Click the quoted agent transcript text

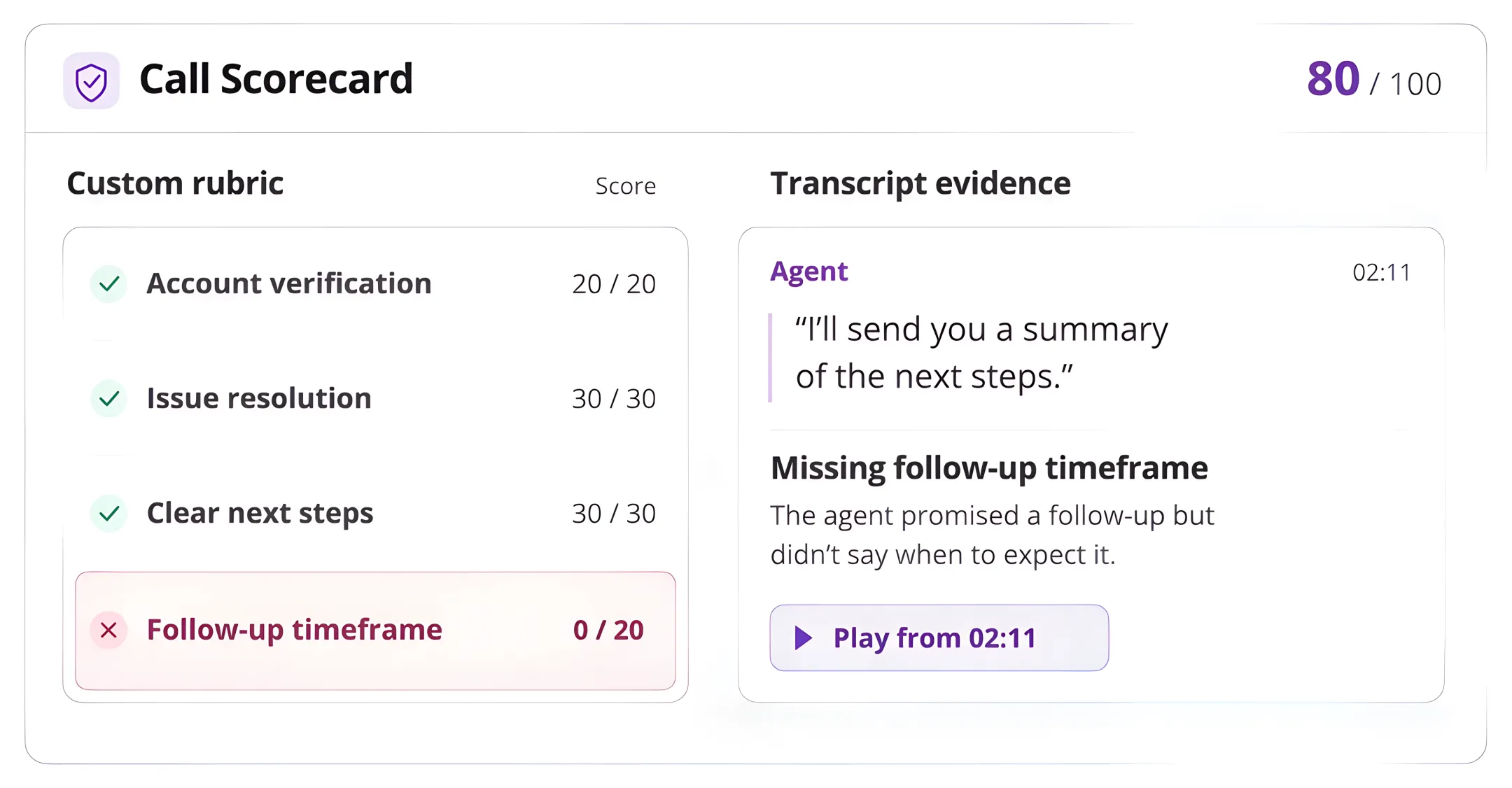click(981, 353)
